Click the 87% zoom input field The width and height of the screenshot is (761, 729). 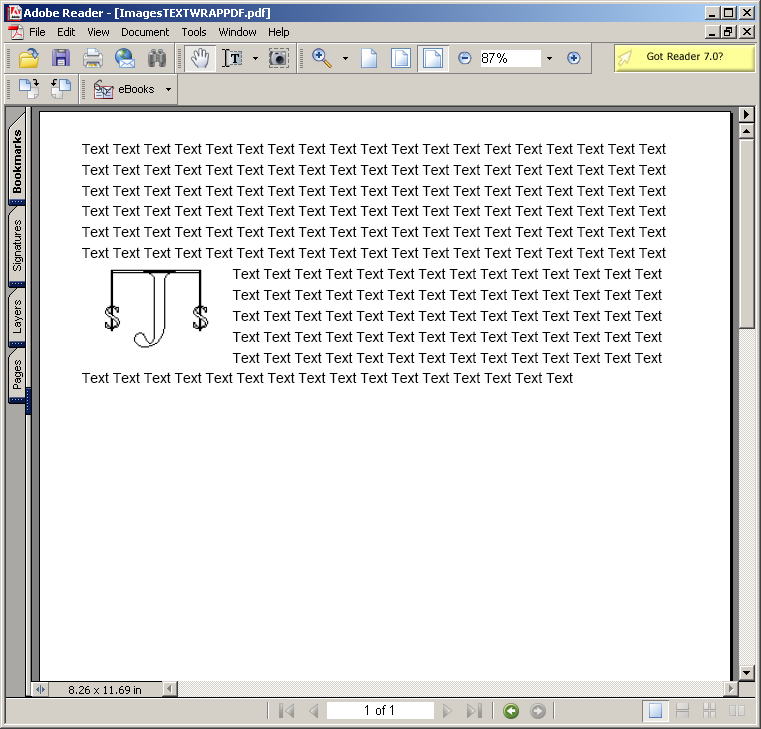click(x=510, y=59)
